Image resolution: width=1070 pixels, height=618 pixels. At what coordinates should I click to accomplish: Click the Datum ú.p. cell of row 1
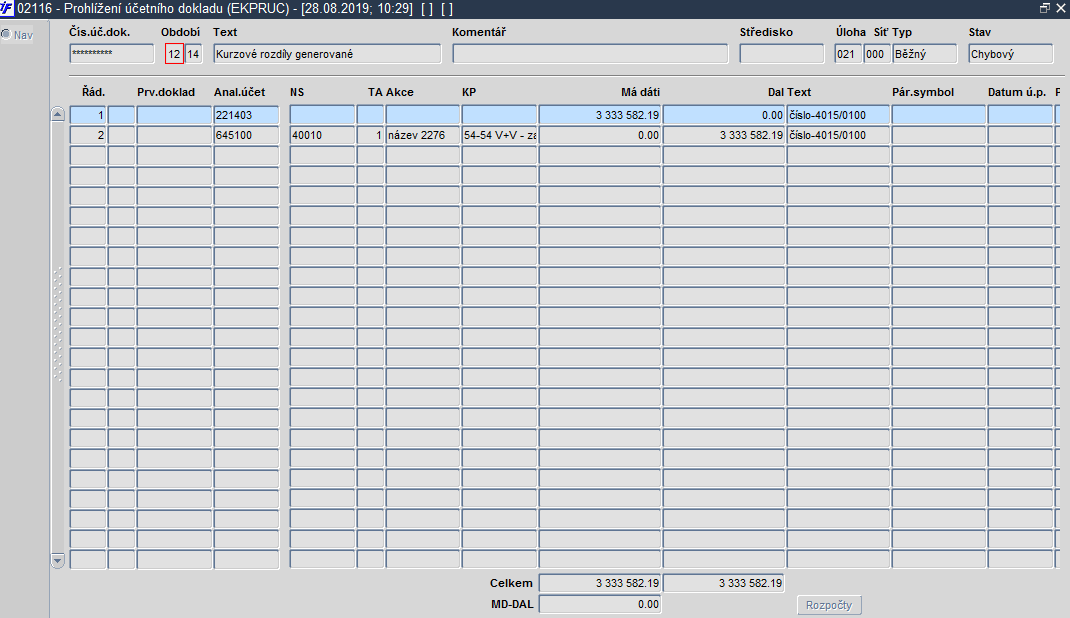coord(1020,115)
